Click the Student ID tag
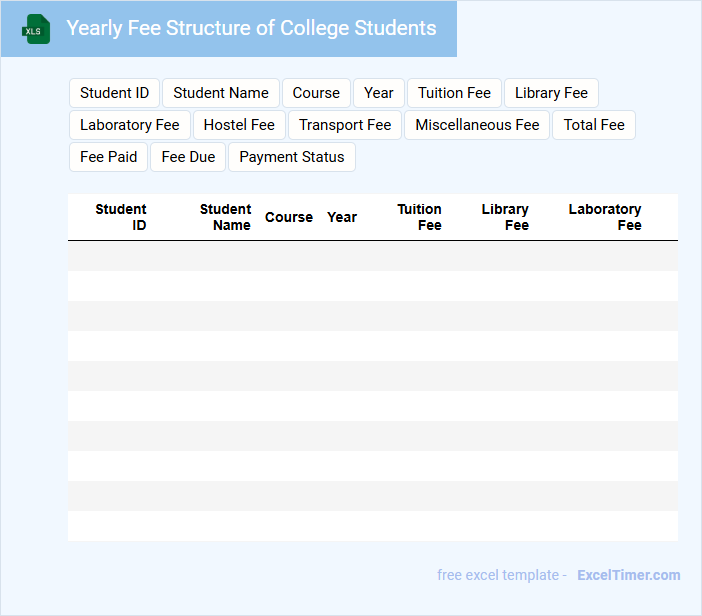Viewport: 702px width, 616px height. pos(114,93)
